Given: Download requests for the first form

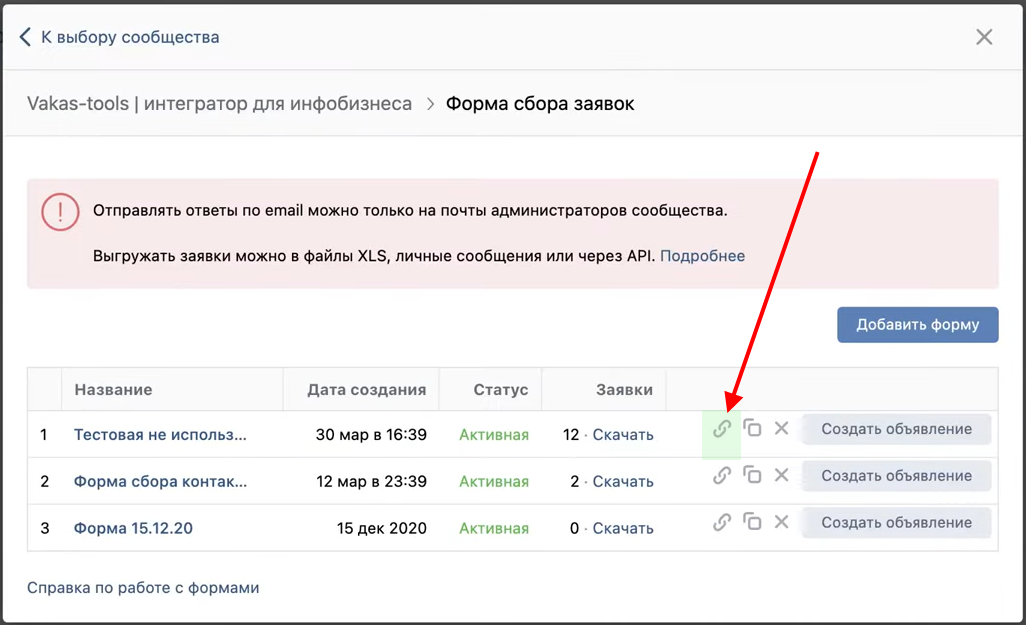Looking at the screenshot, I should coord(622,435).
